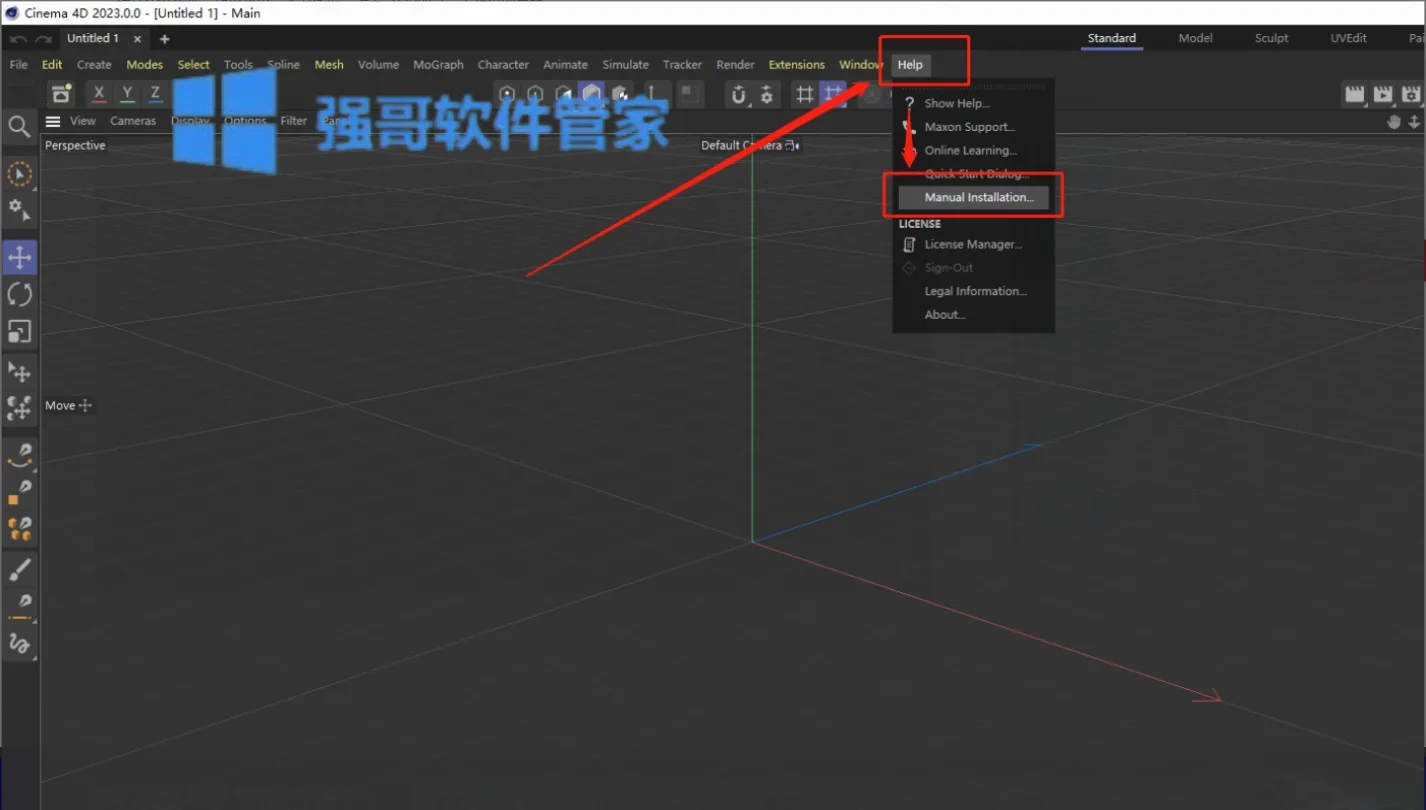Open License Manager... from menu
Image resolution: width=1426 pixels, height=810 pixels.
click(974, 244)
